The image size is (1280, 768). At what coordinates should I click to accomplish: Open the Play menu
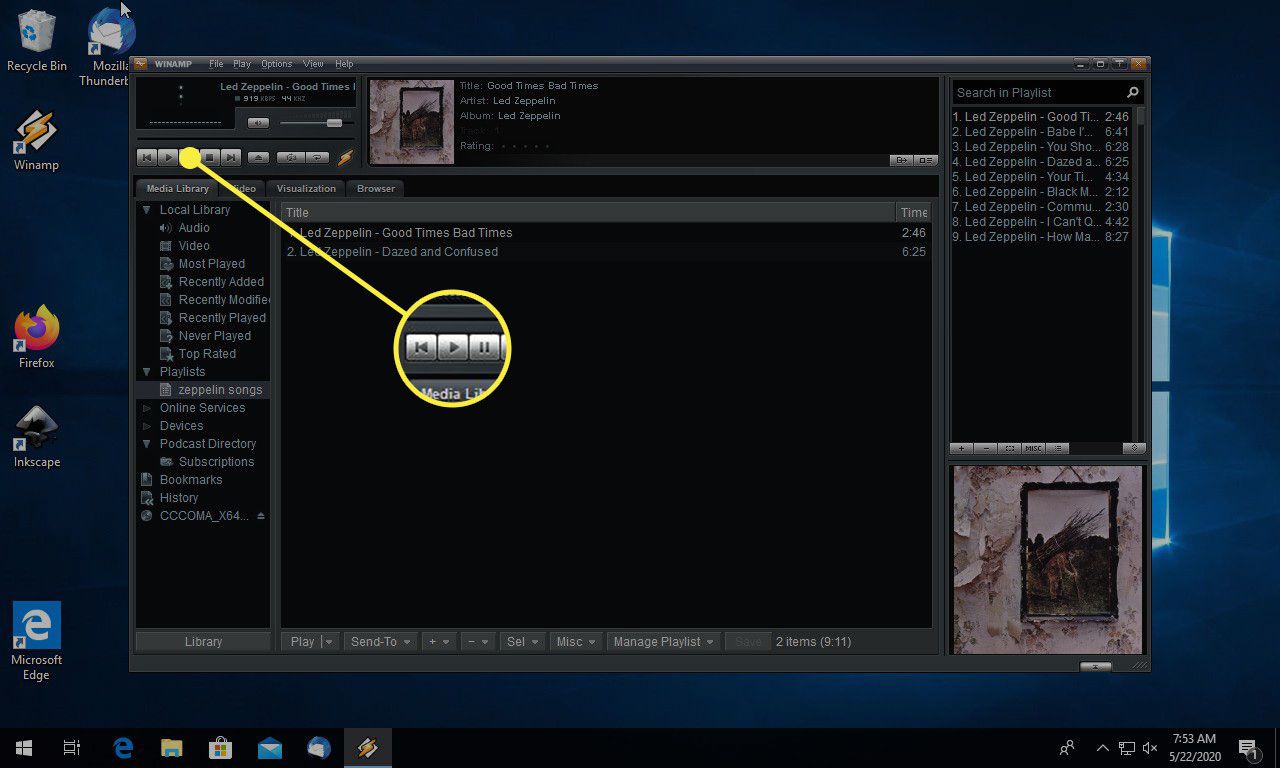coord(242,64)
